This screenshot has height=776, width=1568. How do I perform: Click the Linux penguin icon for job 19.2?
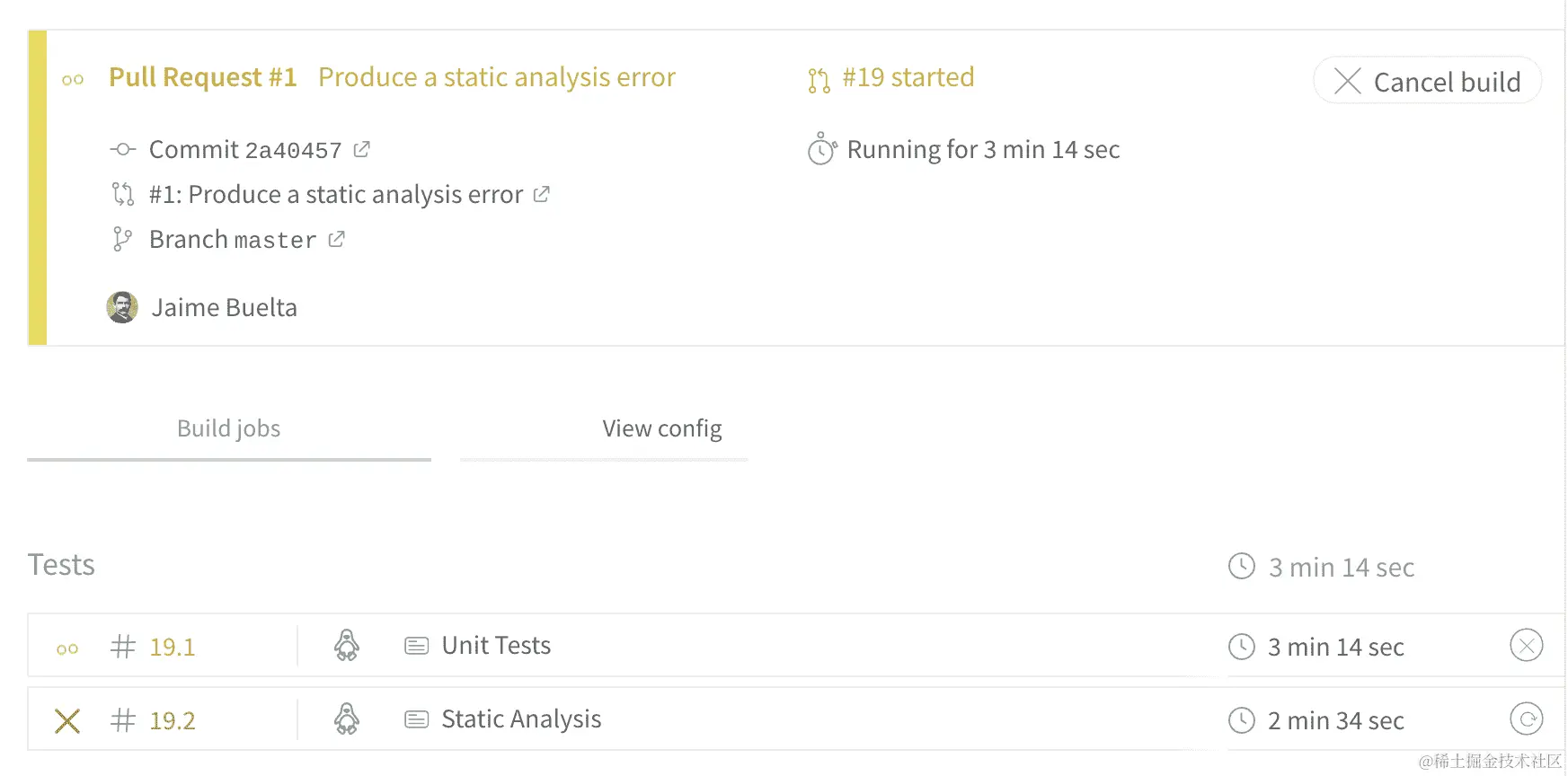pyautogui.click(x=347, y=719)
